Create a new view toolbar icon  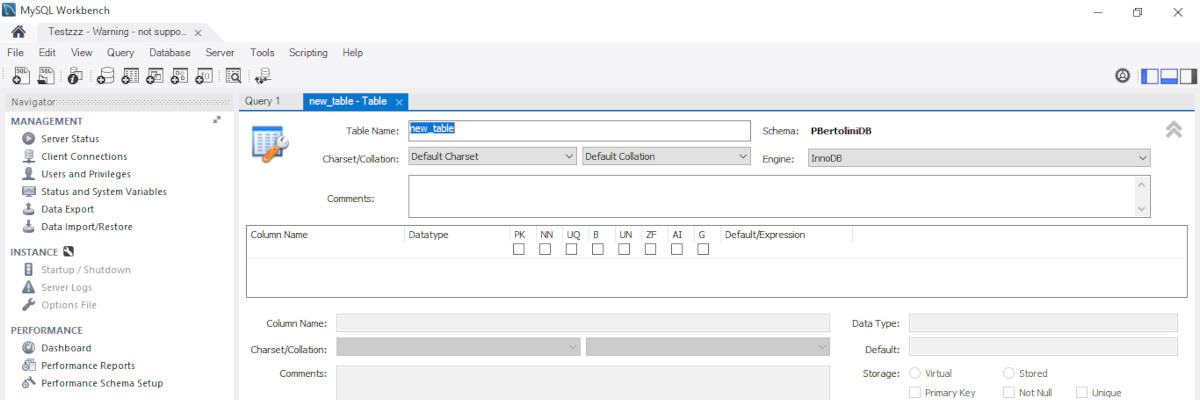tap(155, 75)
